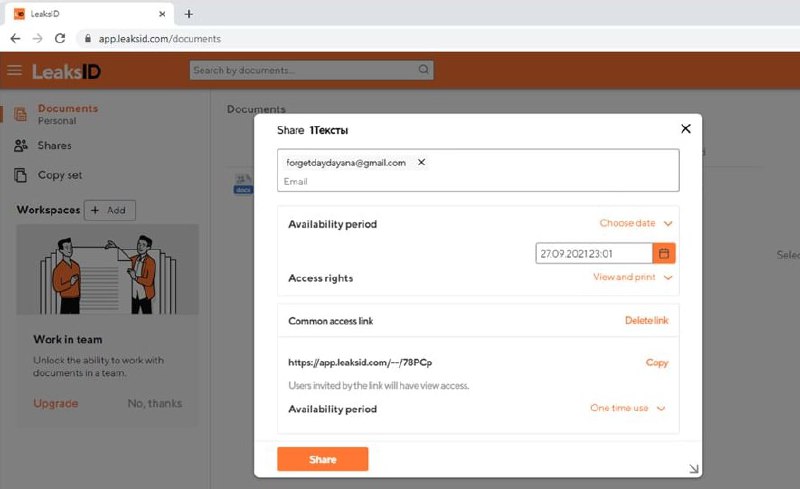Click the Shares people icon
This screenshot has height=489, width=800.
pyautogui.click(x=21, y=145)
